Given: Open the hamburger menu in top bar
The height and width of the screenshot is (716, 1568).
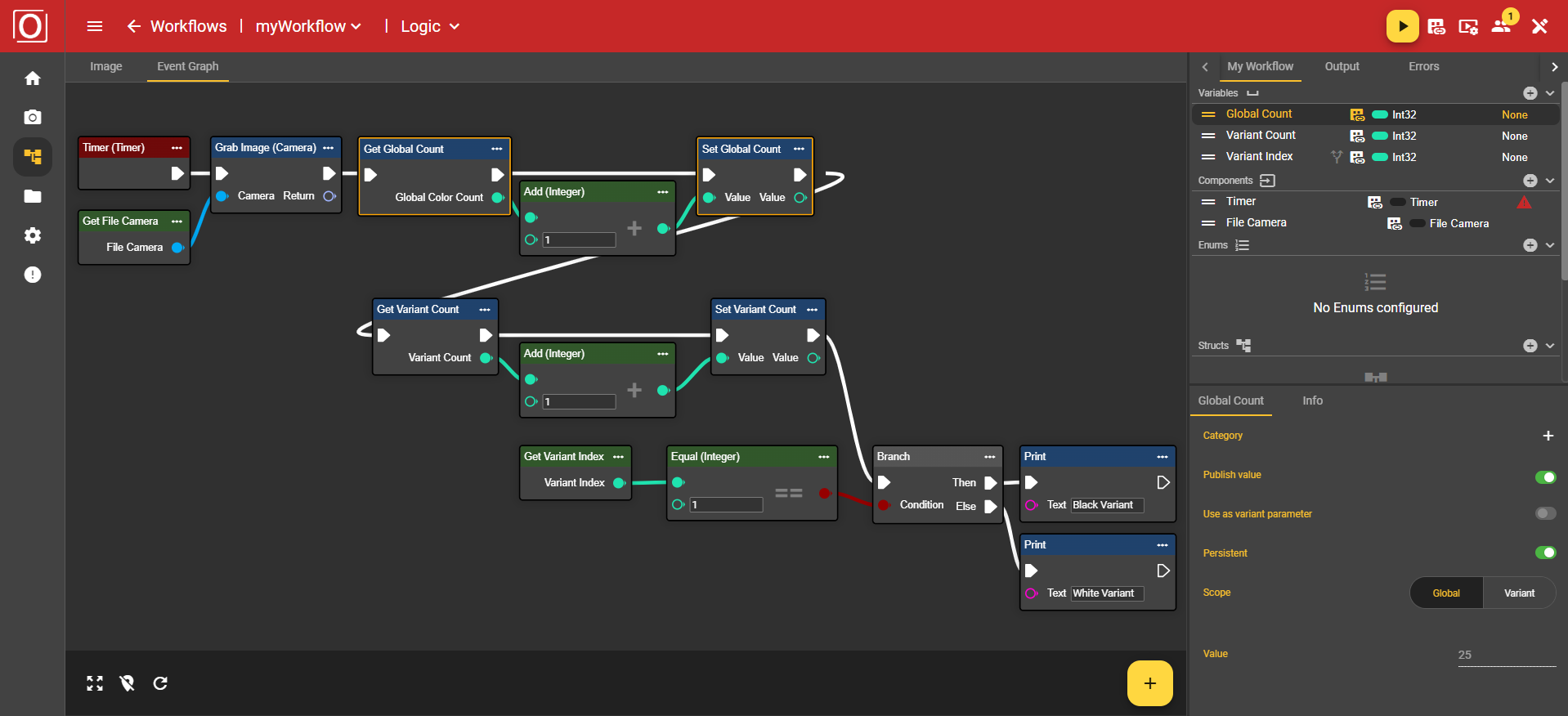Looking at the screenshot, I should coord(95,26).
